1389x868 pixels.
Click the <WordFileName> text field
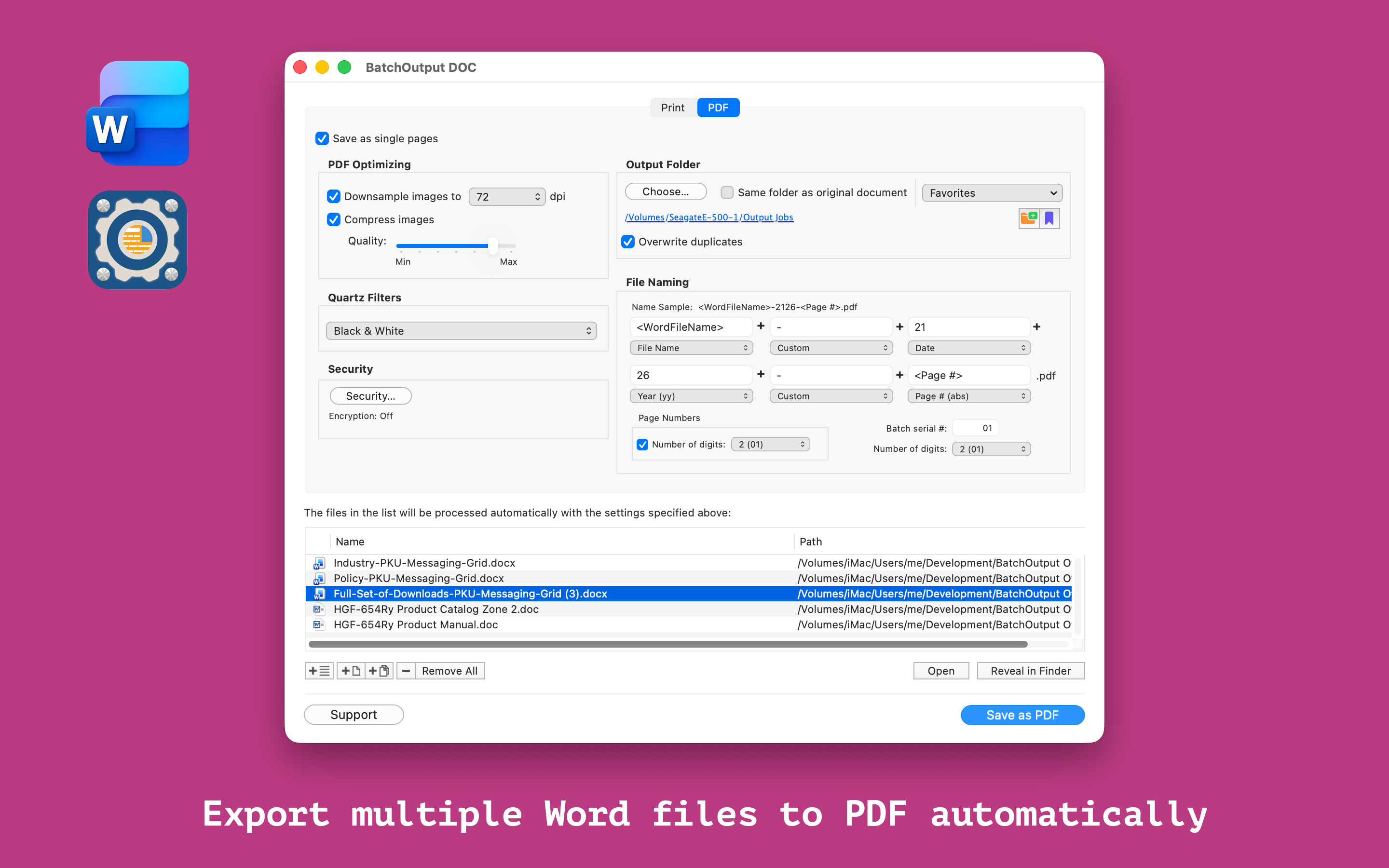[691, 326]
